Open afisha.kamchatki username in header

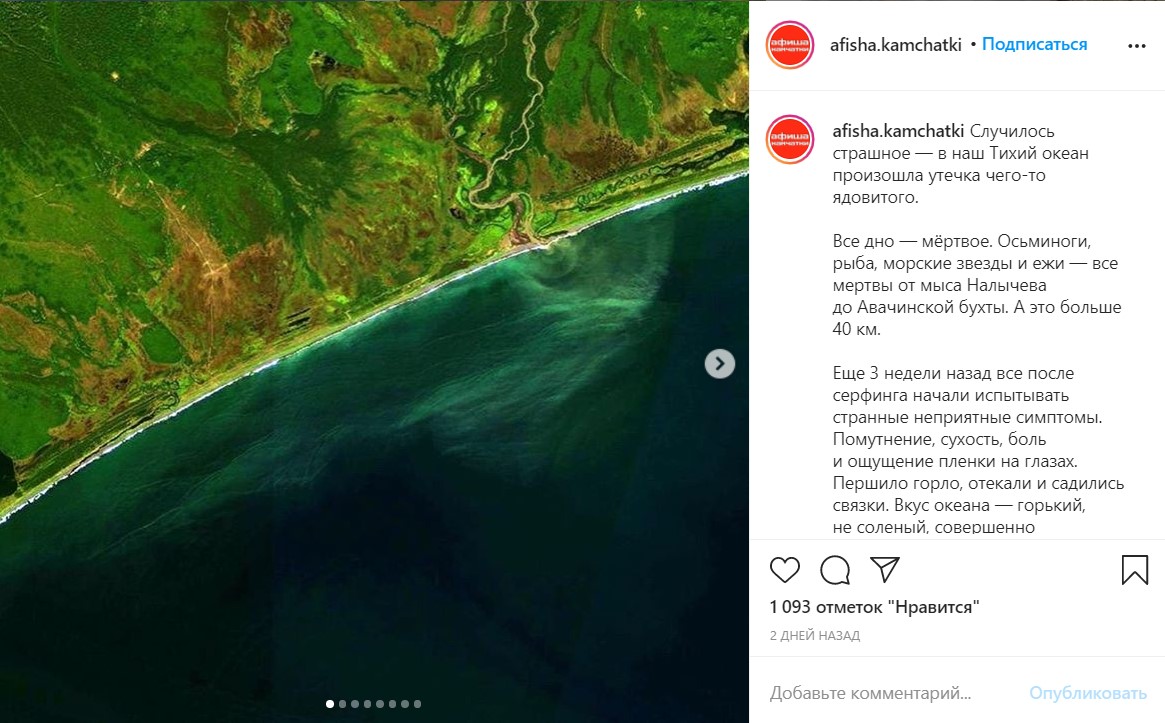[x=895, y=45]
